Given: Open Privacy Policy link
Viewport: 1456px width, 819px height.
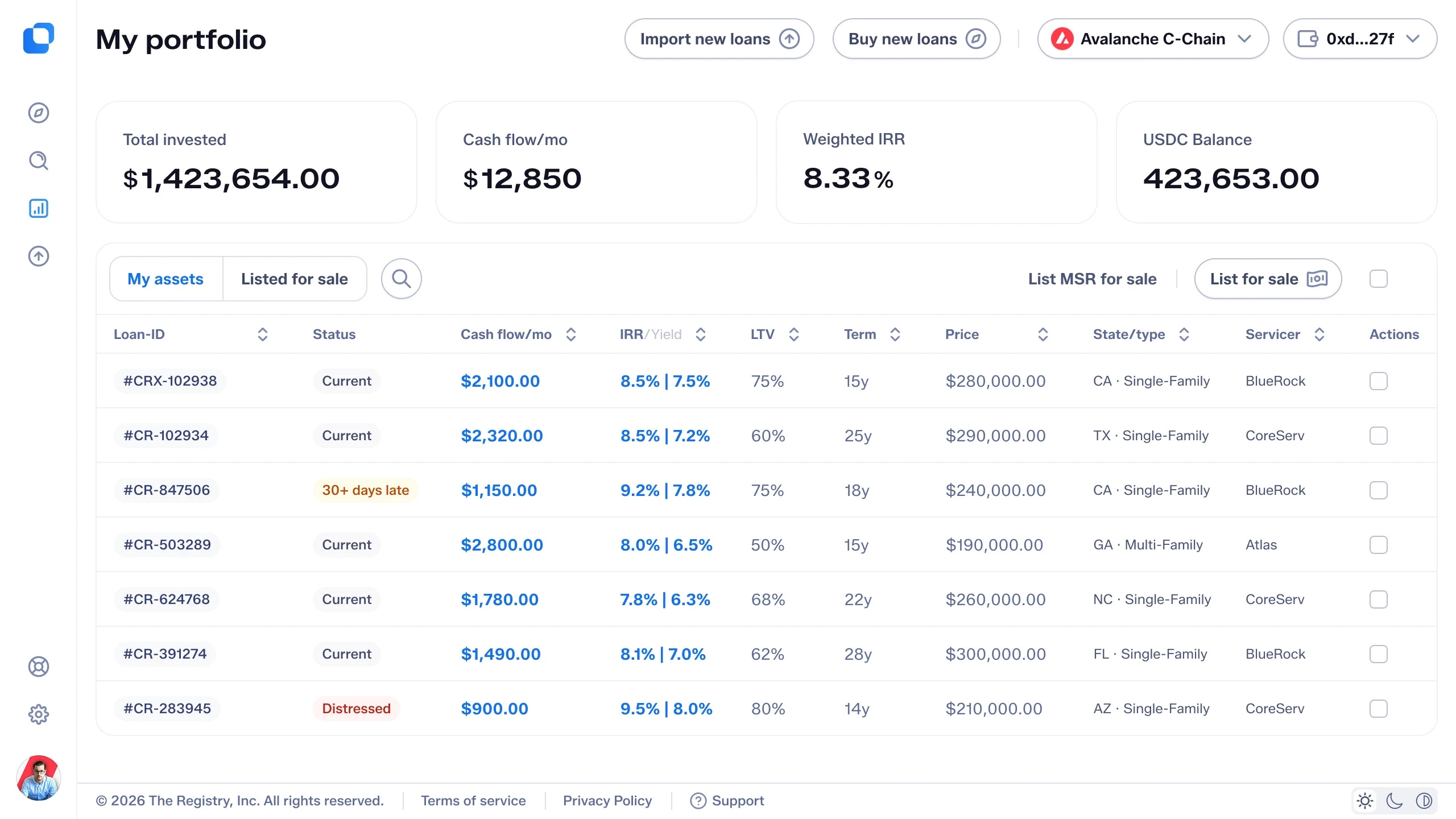Looking at the screenshot, I should coord(607,801).
